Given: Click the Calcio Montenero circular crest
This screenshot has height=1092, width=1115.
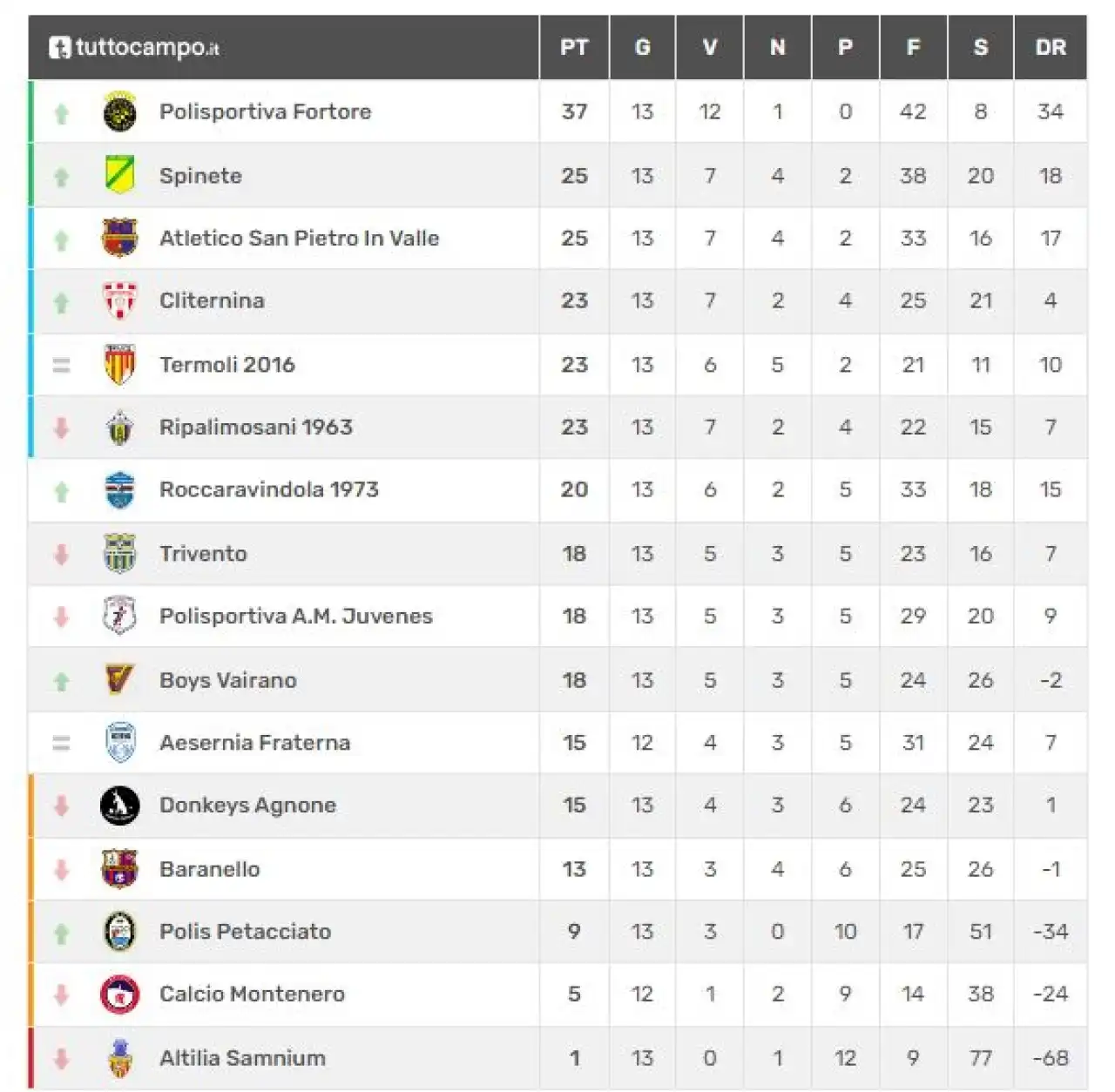Looking at the screenshot, I should click(119, 994).
